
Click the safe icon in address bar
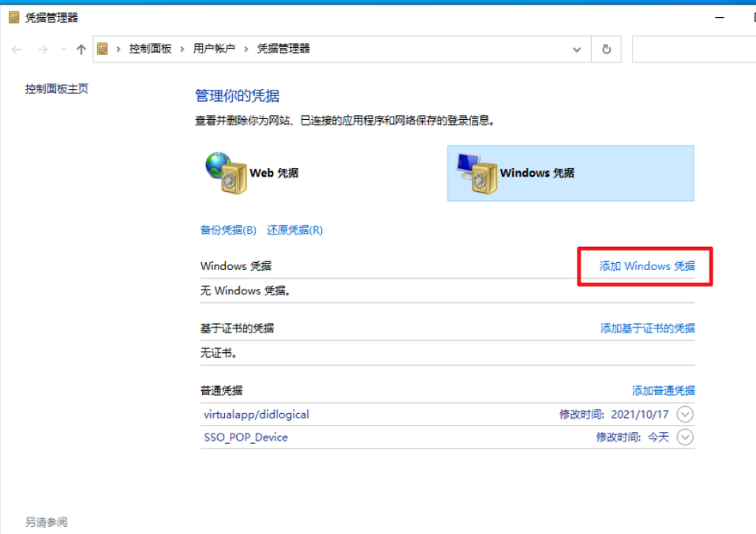coord(102,49)
